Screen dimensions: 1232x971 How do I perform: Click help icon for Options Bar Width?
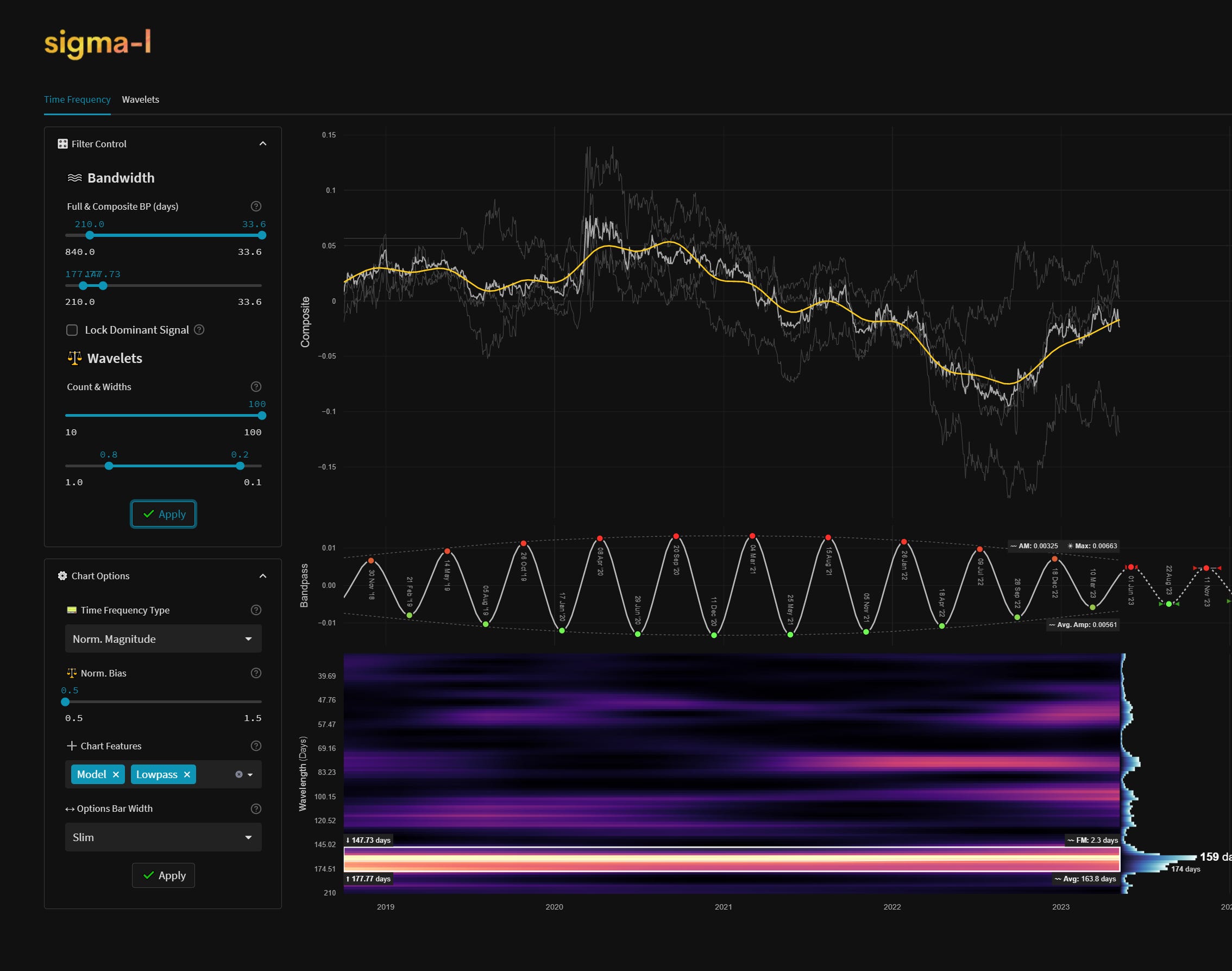256,809
